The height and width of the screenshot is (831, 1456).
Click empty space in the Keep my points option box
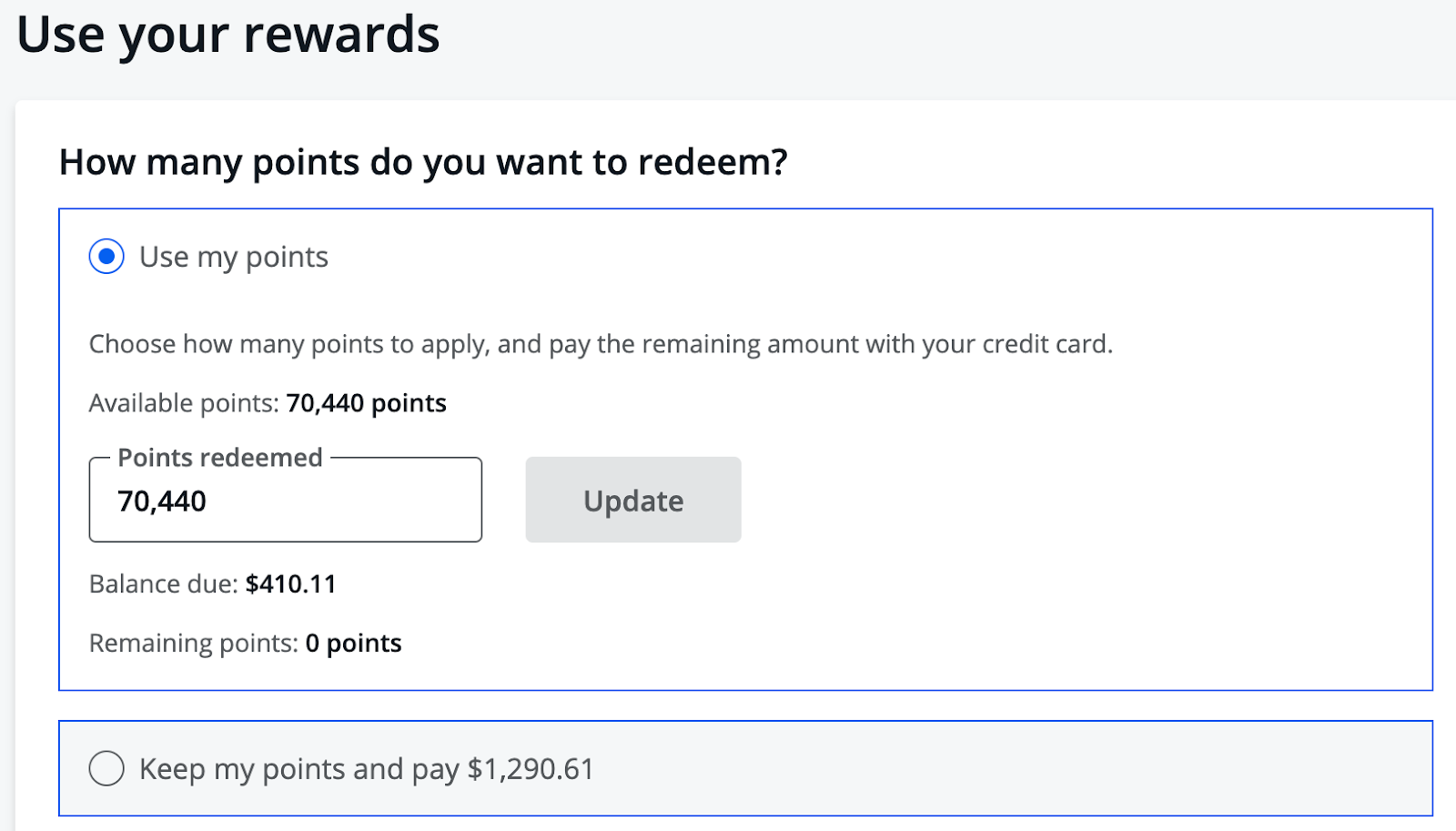pyautogui.click(x=1001, y=769)
